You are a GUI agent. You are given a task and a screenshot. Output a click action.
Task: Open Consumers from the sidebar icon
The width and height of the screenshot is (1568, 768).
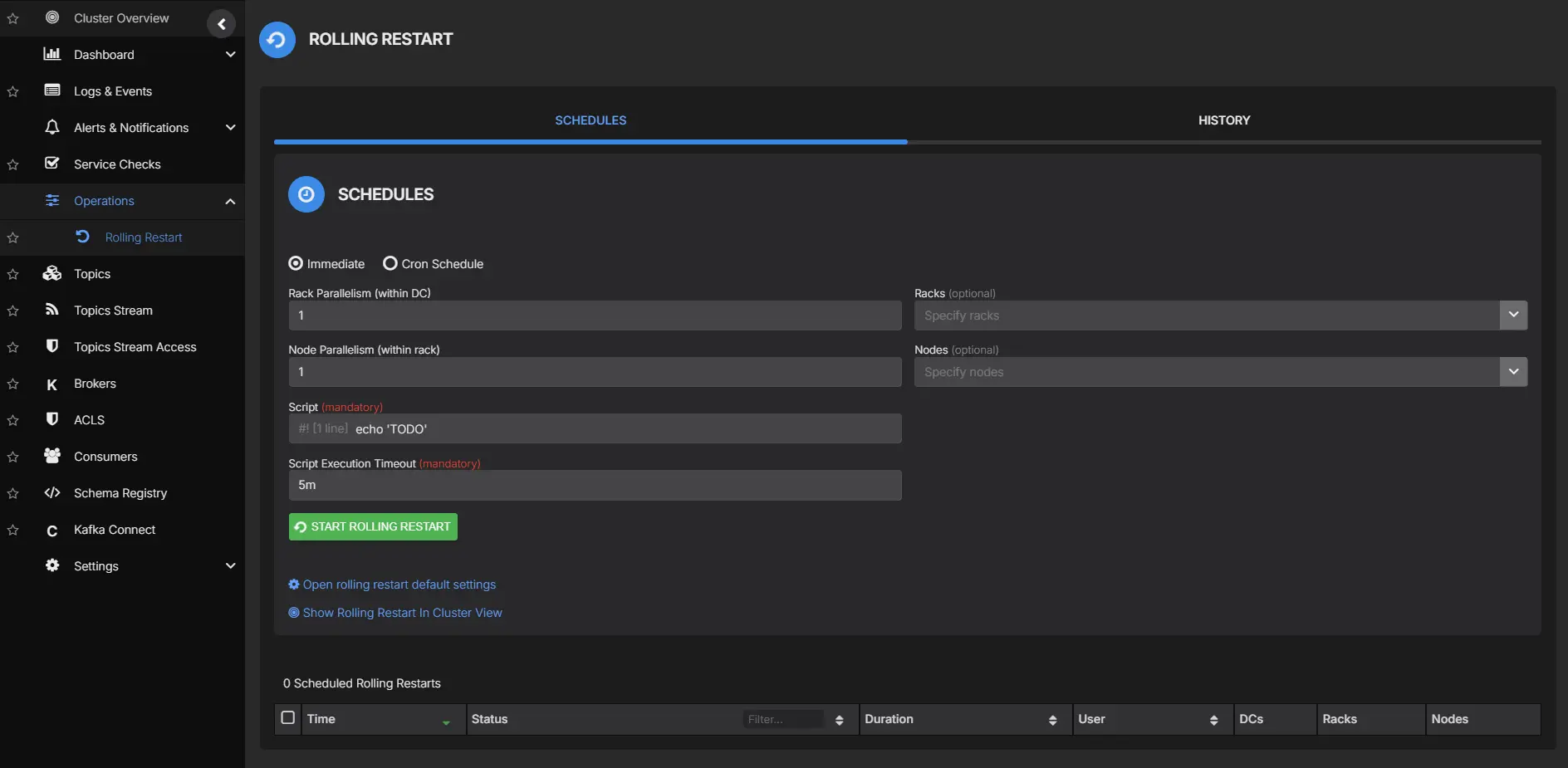coord(51,456)
